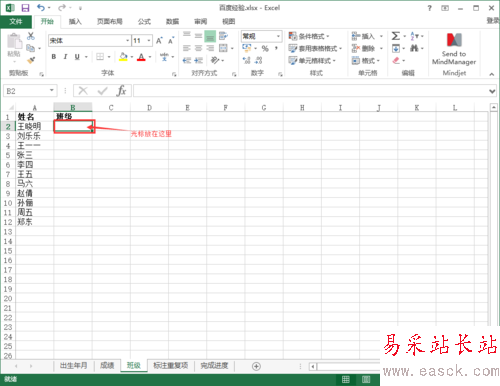Click the Paste clipboard icon

pyautogui.click(x=14, y=41)
